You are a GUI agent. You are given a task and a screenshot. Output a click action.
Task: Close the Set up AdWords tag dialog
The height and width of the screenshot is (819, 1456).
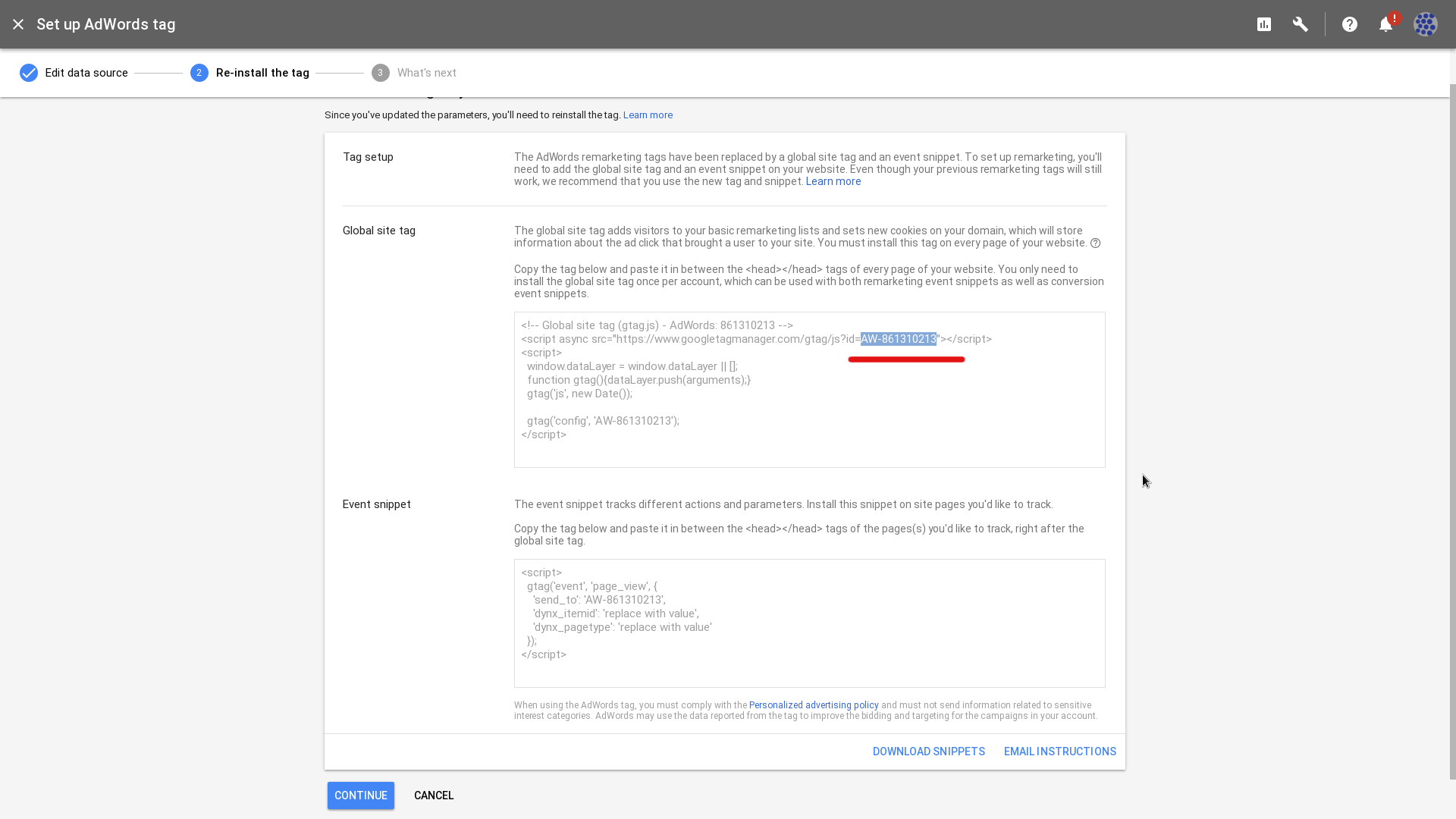18,24
